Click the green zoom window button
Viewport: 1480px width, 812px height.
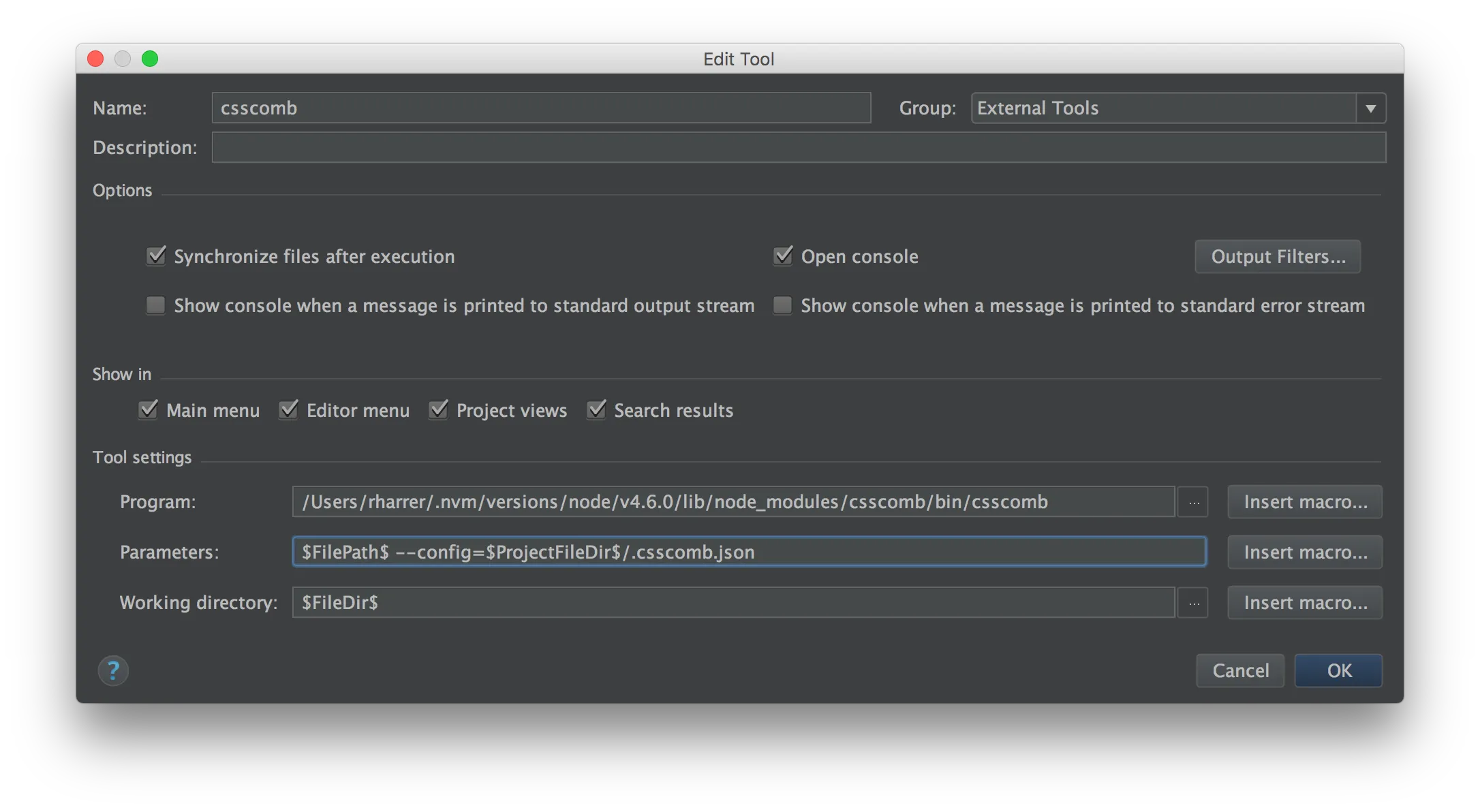click(x=150, y=59)
